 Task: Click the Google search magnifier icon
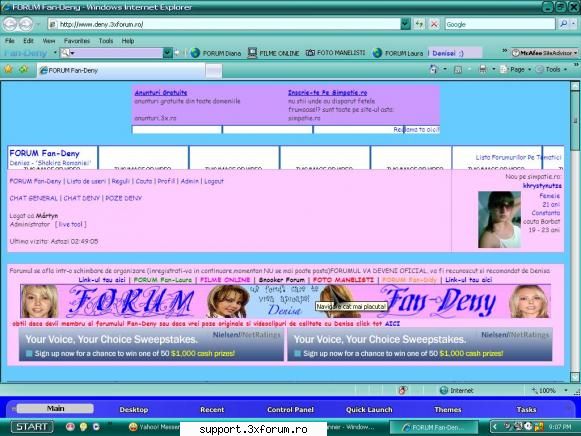click(x=563, y=24)
